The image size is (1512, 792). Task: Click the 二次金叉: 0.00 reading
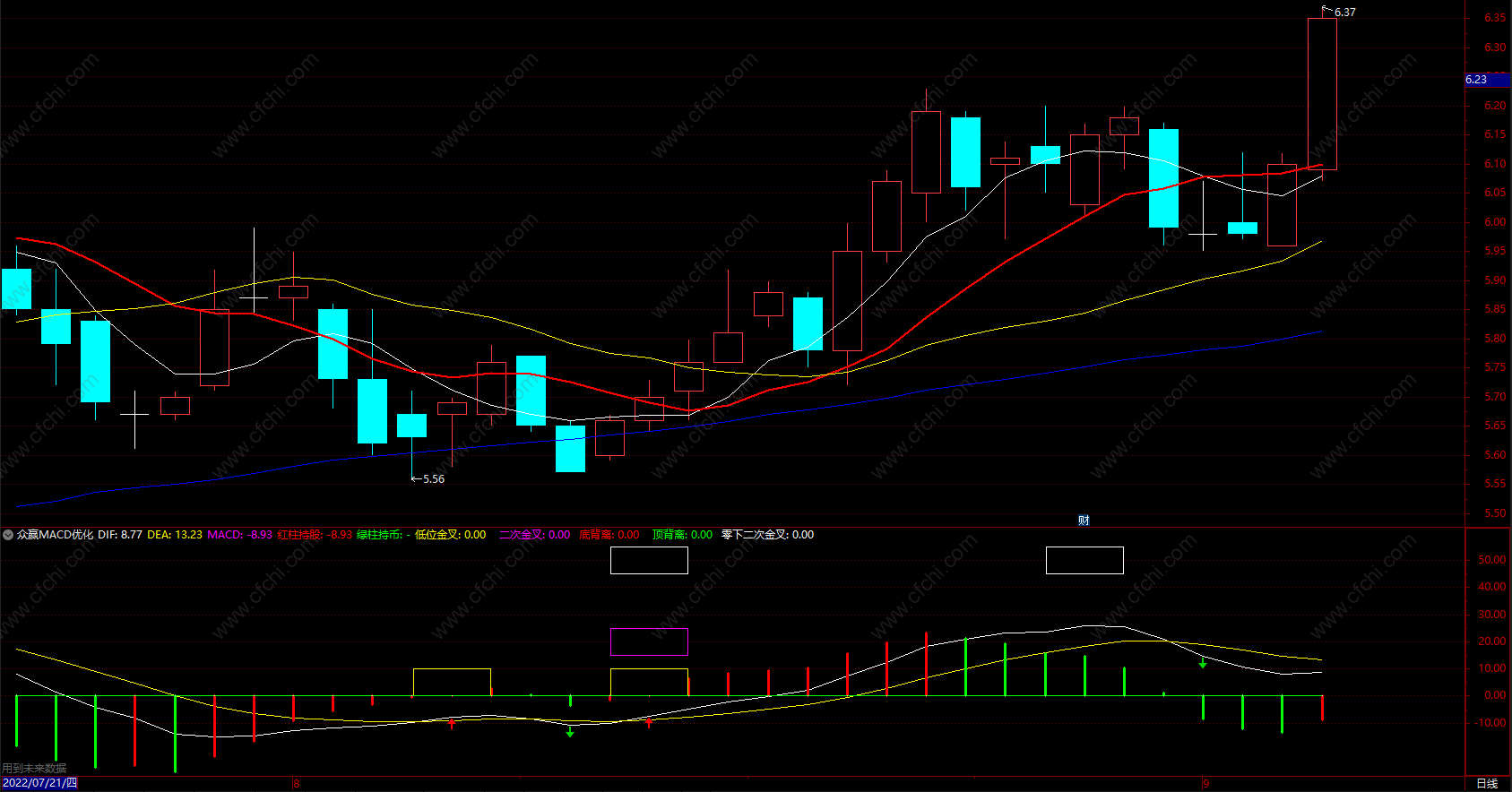(534, 535)
